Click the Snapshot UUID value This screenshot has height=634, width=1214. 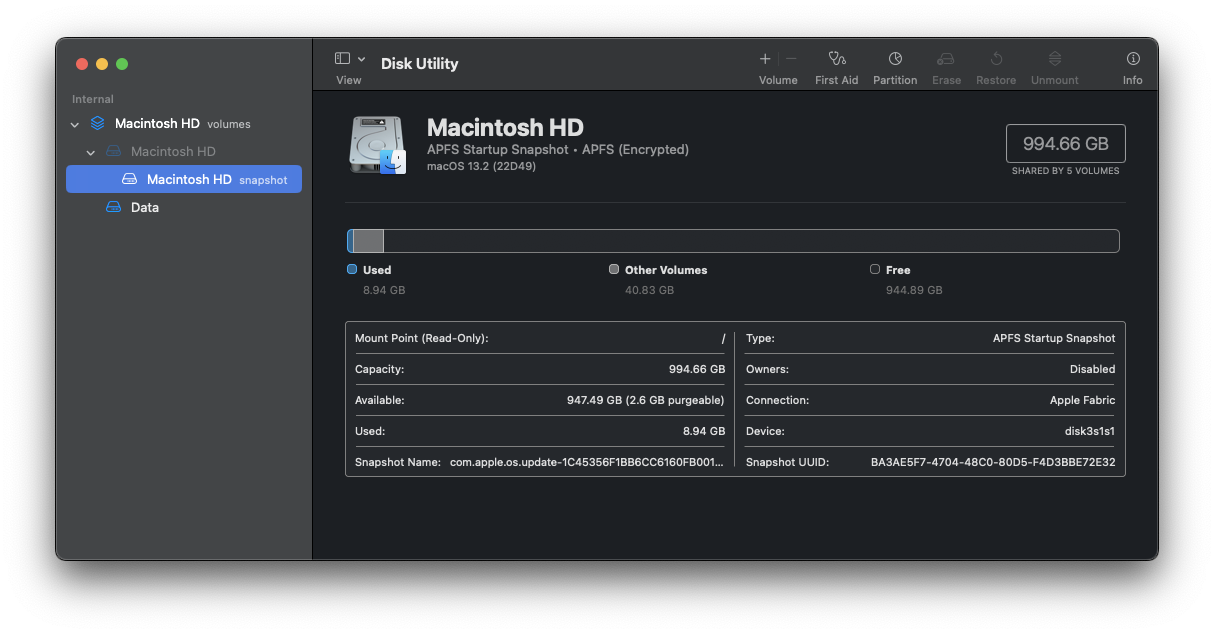click(993, 462)
